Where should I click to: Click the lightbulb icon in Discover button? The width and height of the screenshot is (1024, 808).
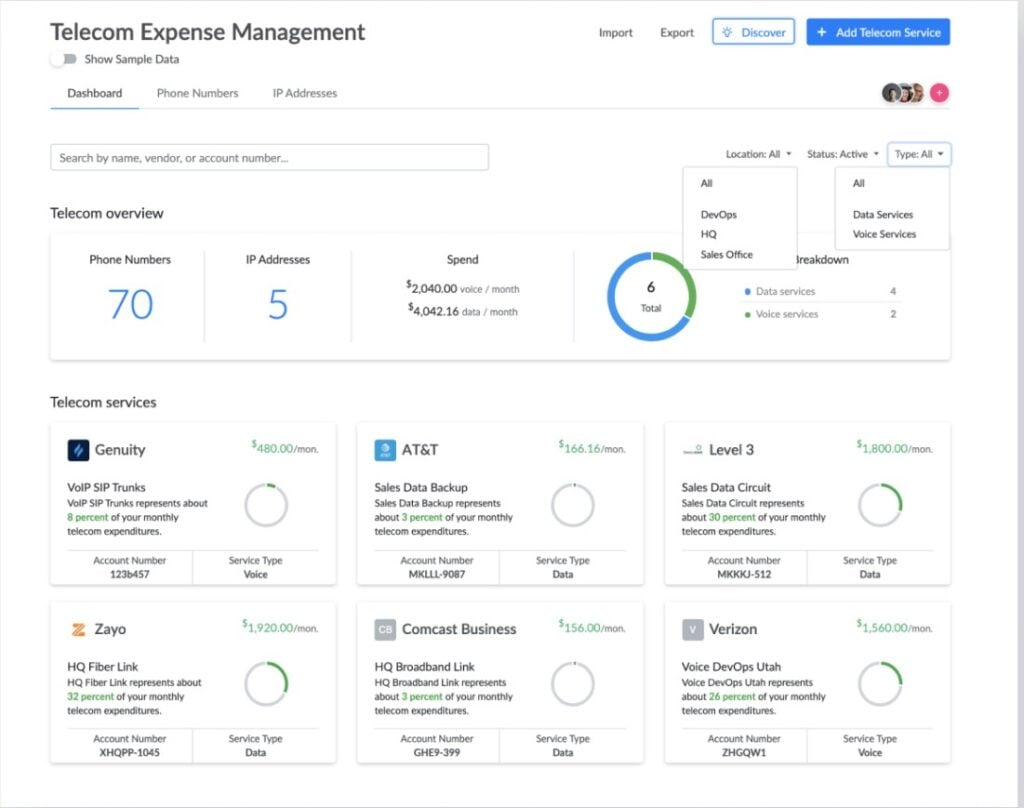[728, 32]
